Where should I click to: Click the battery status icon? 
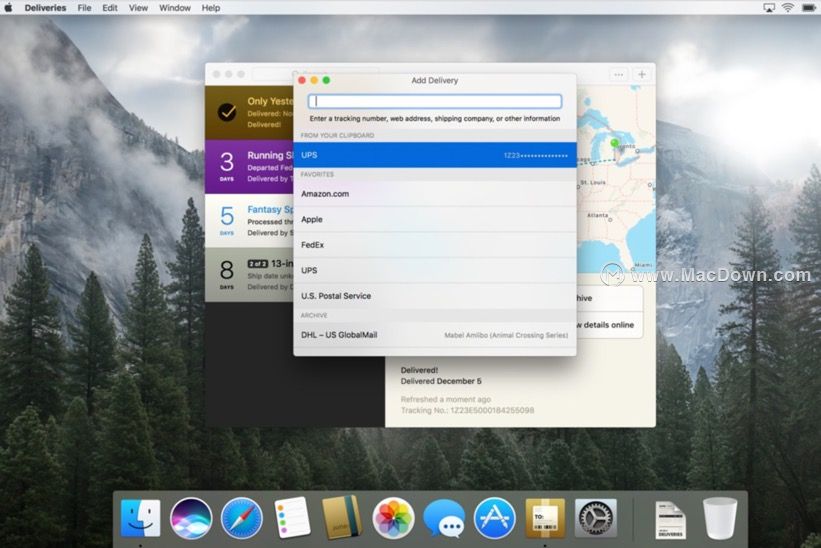pos(808,8)
